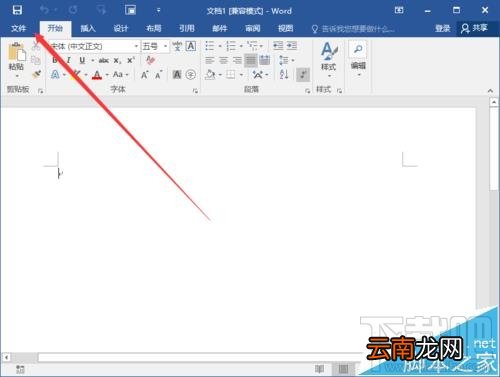The width and height of the screenshot is (500, 377).
Task: Open the Multilevel List dropdown
Action: (255, 46)
